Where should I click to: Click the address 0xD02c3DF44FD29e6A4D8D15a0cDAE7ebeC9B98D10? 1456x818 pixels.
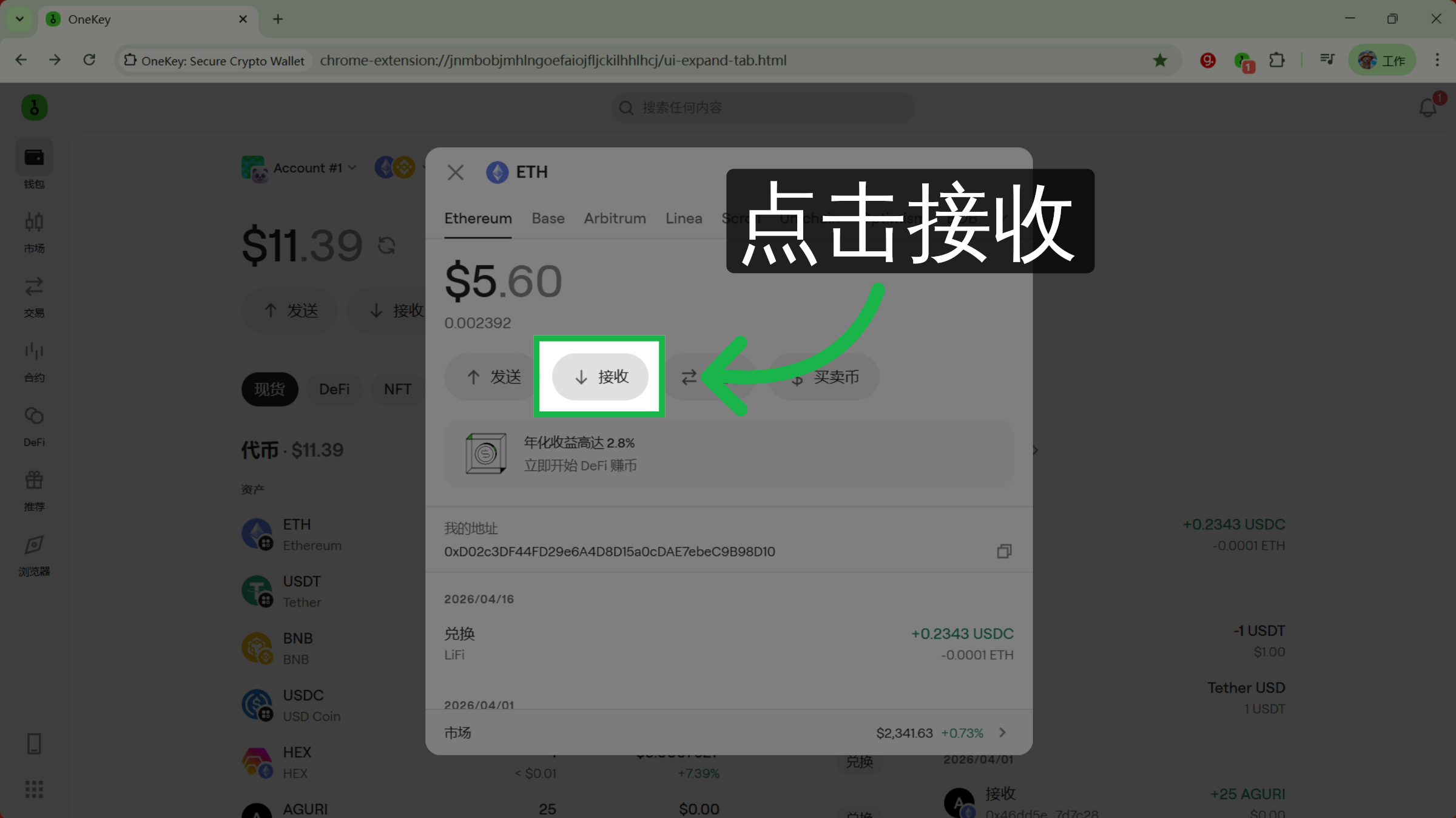pyautogui.click(x=609, y=552)
